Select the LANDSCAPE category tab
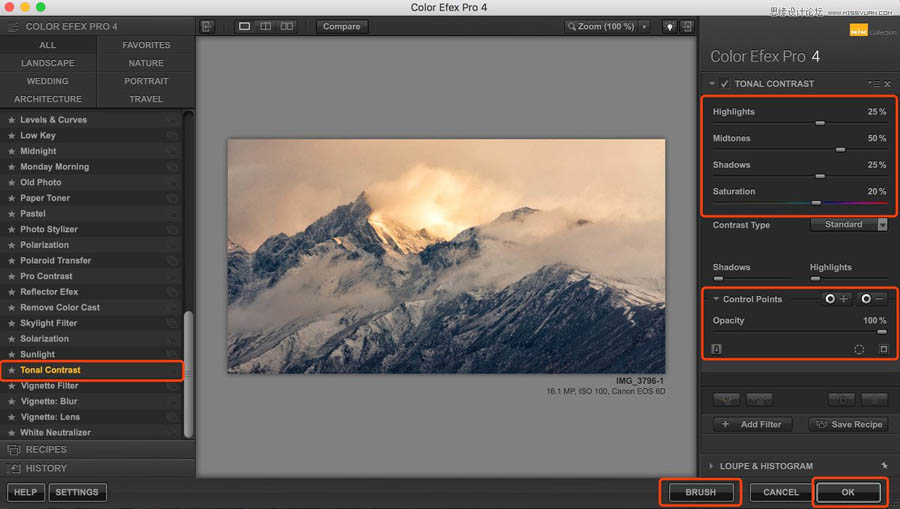The width and height of the screenshot is (900, 509). coord(48,63)
